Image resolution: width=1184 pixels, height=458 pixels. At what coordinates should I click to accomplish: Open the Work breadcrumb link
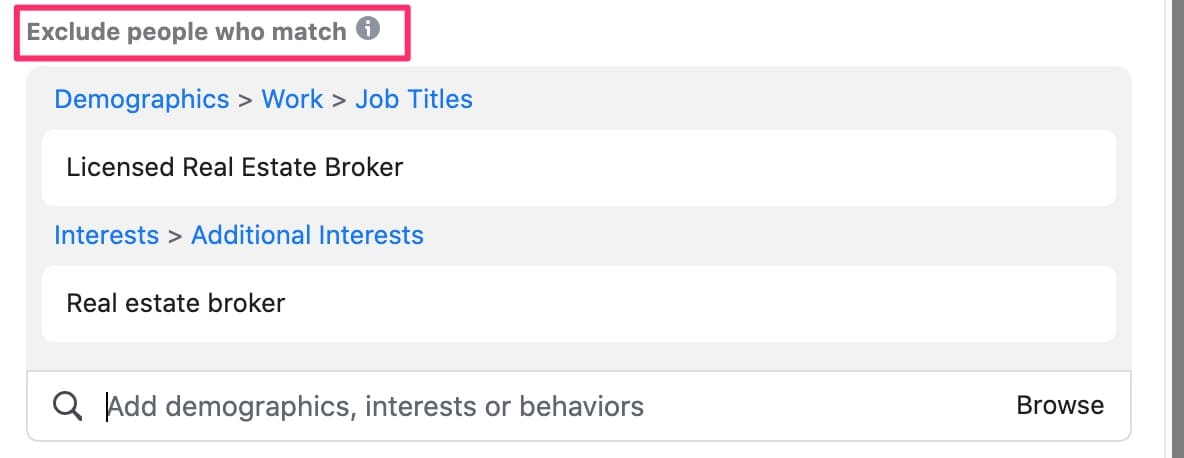coord(292,99)
